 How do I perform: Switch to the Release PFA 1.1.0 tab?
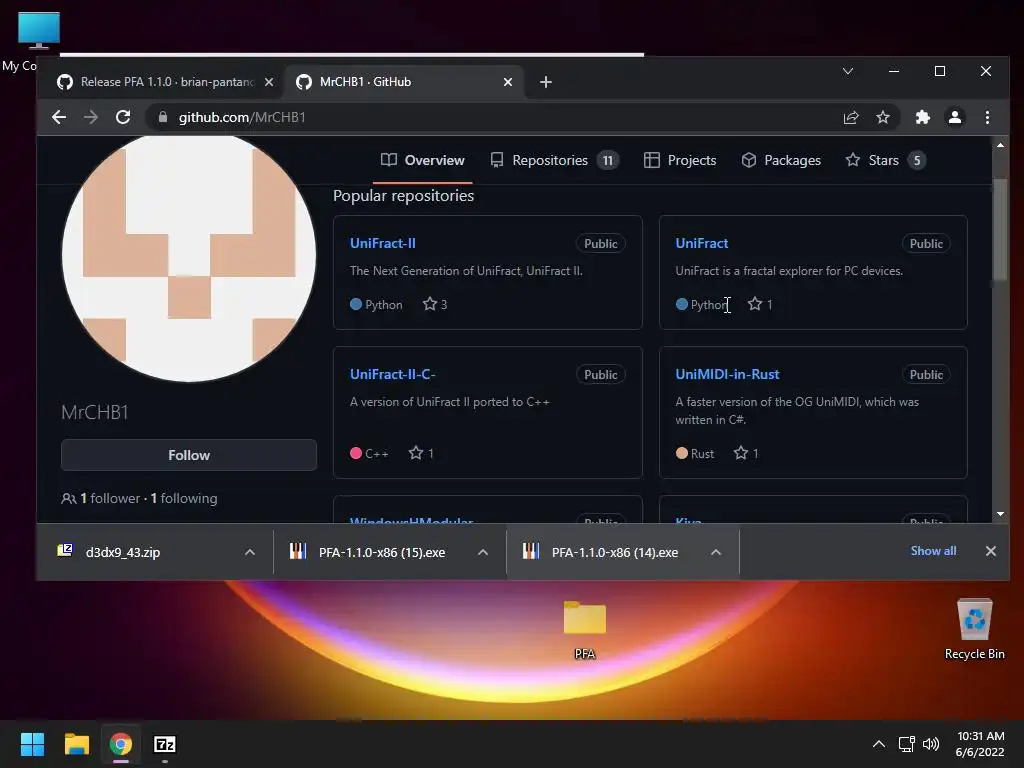tap(165, 82)
